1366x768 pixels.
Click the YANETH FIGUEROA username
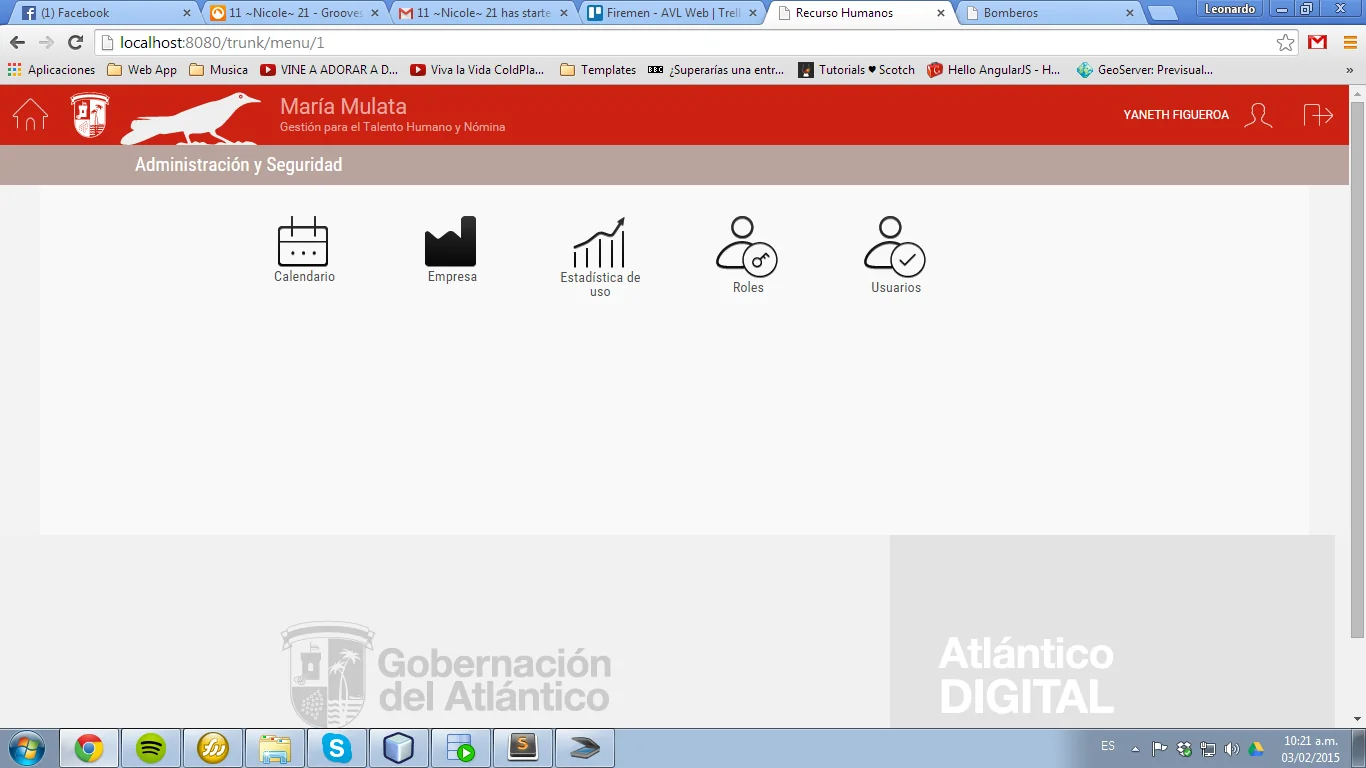pos(1176,115)
